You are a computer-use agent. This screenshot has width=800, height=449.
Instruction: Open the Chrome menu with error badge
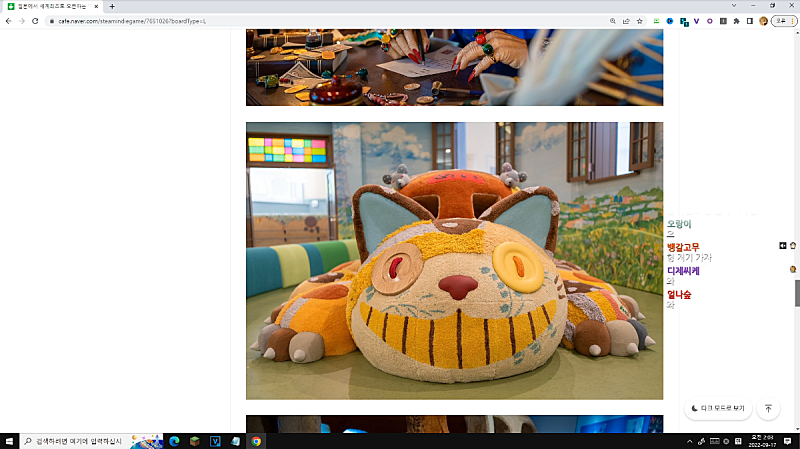click(x=784, y=21)
